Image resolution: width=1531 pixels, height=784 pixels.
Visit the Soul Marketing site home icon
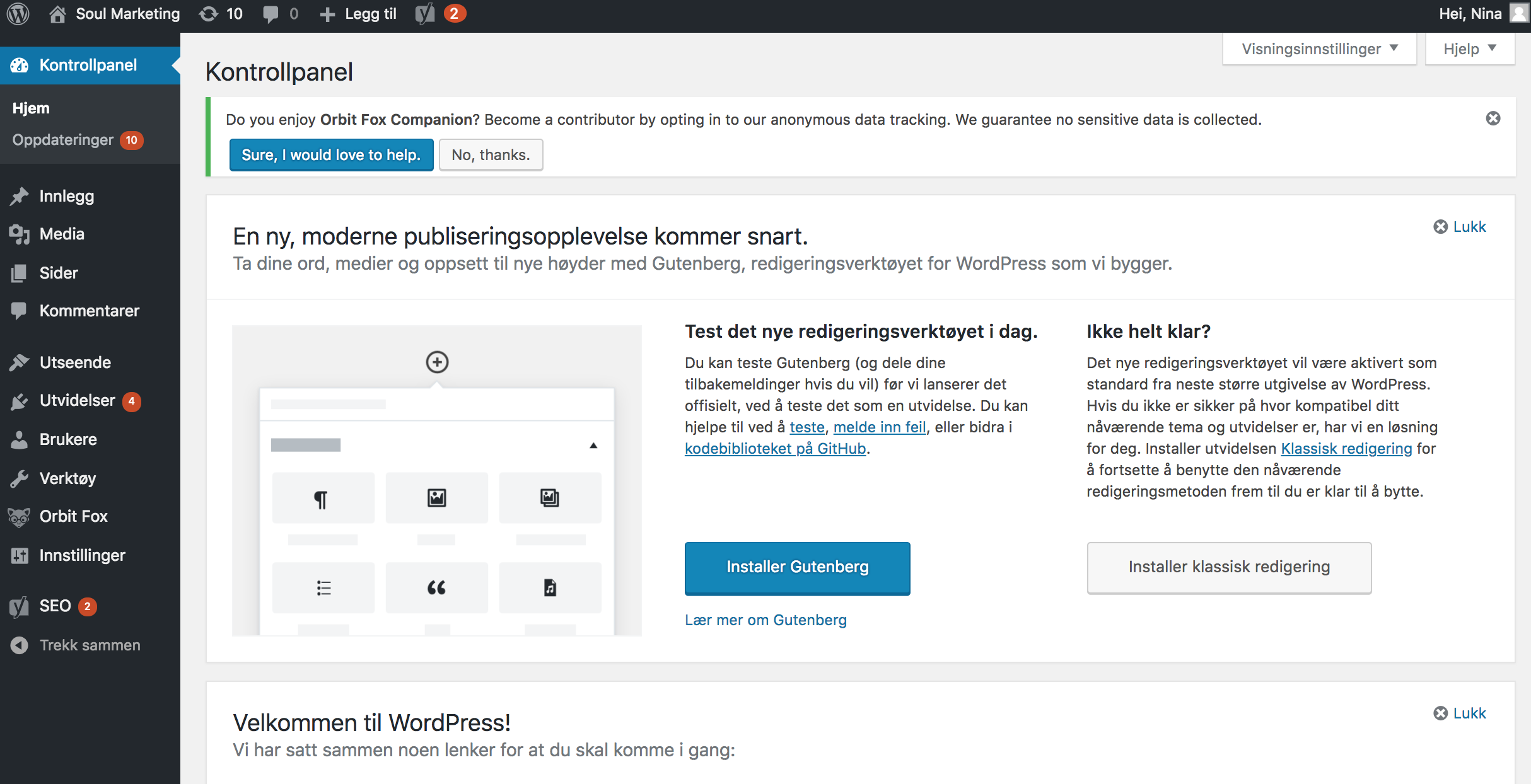click(x=57, y=14)
